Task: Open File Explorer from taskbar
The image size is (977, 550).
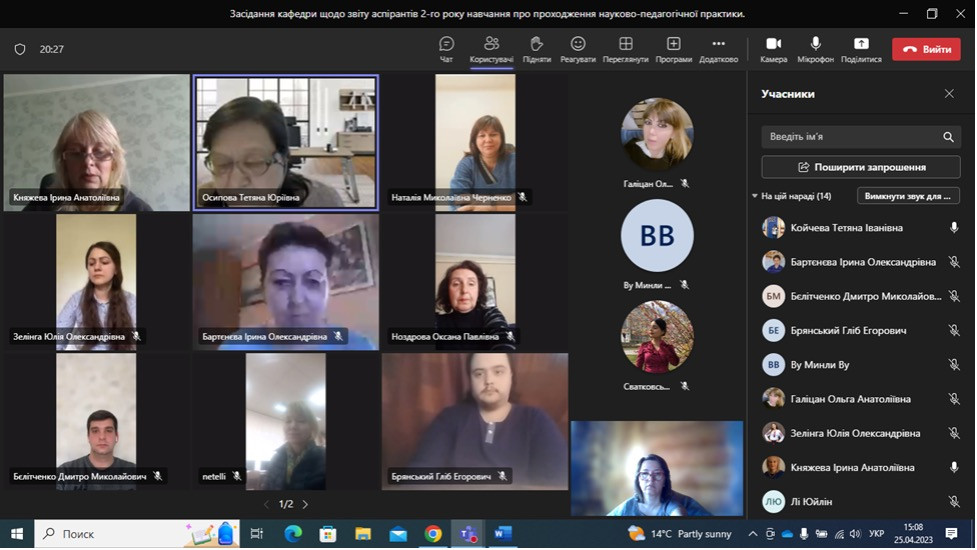Action: click(x=363, y=534)
